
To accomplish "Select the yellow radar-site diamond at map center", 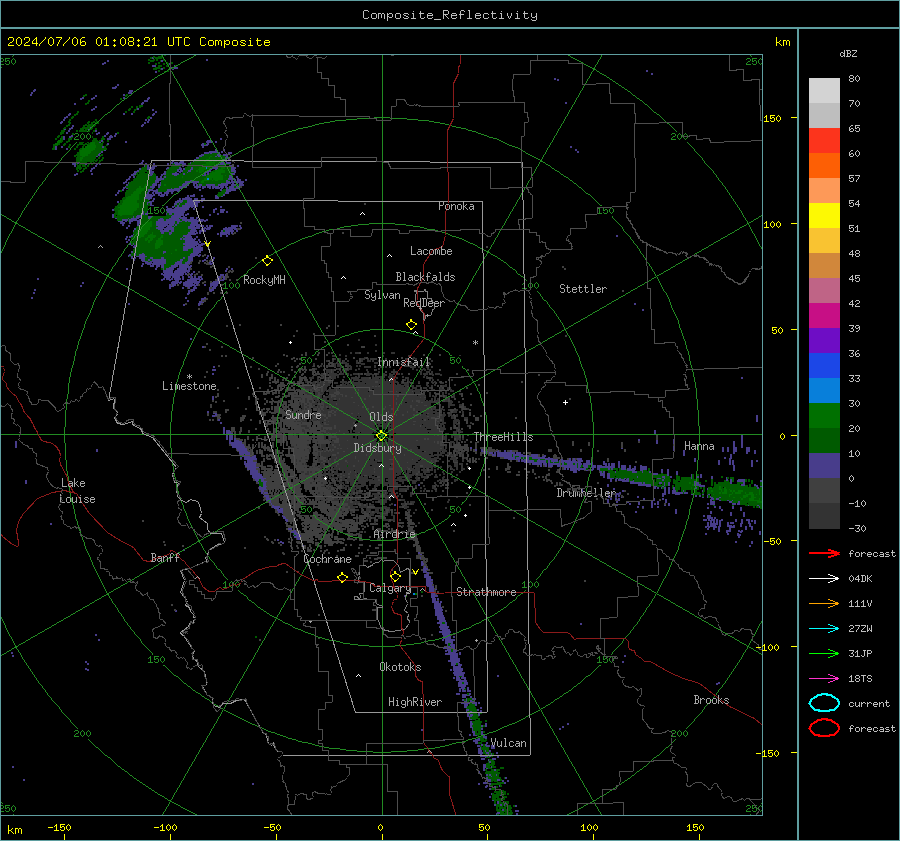I will coord(381,436).
